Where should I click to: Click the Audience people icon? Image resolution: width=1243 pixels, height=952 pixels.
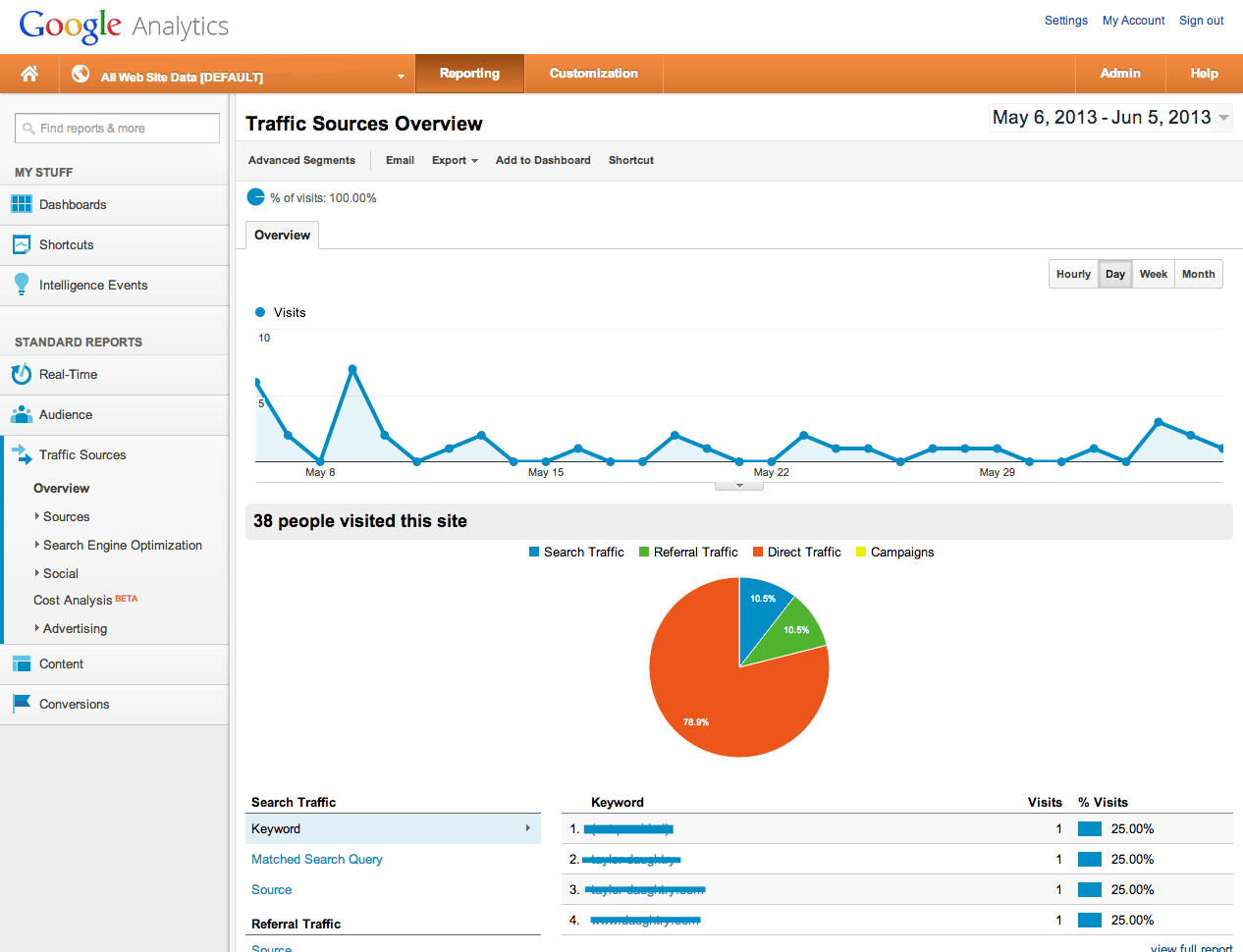point(22,414)
